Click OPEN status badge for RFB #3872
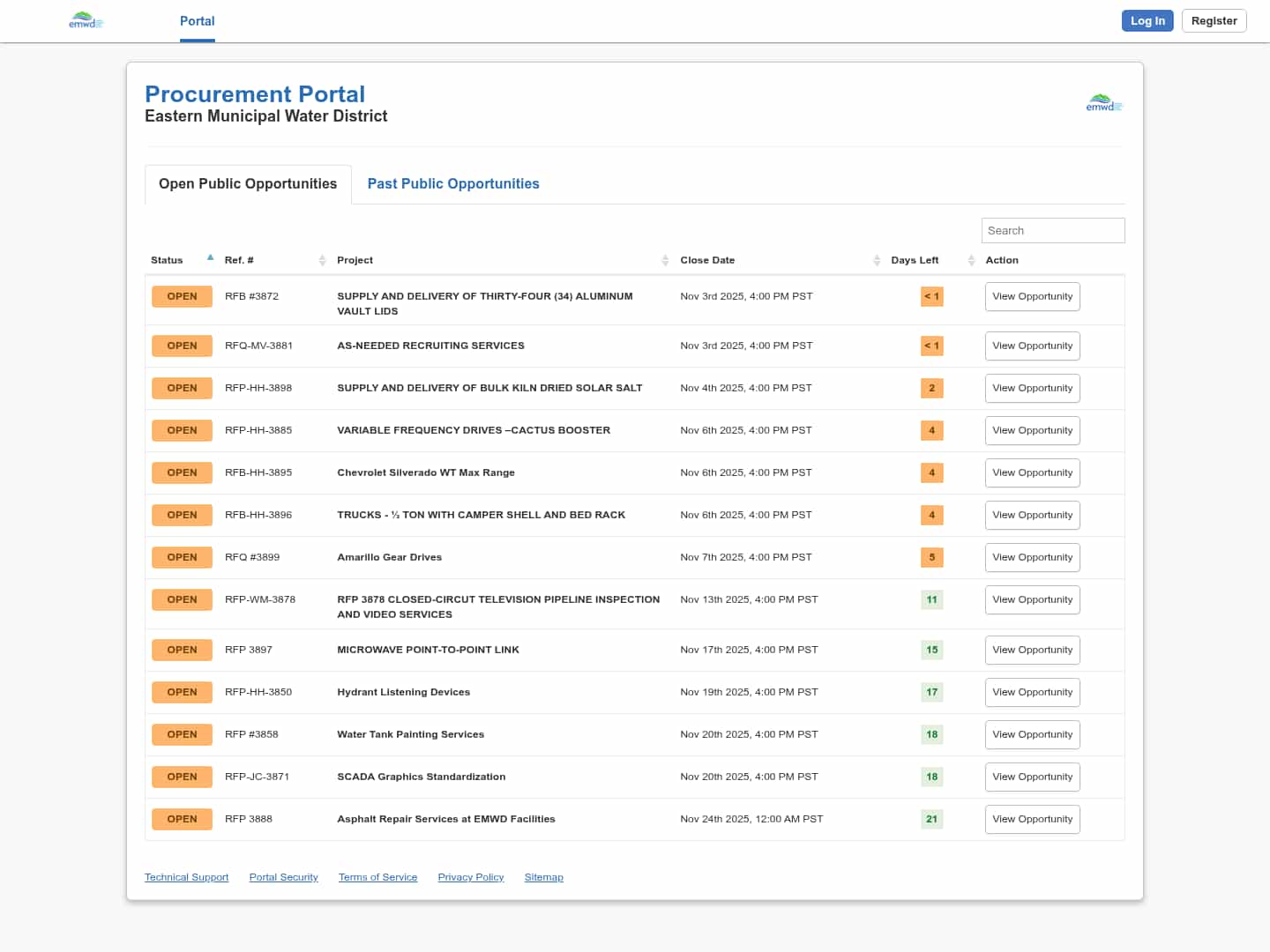The image size is (1270, 952). tap(182, 296)
